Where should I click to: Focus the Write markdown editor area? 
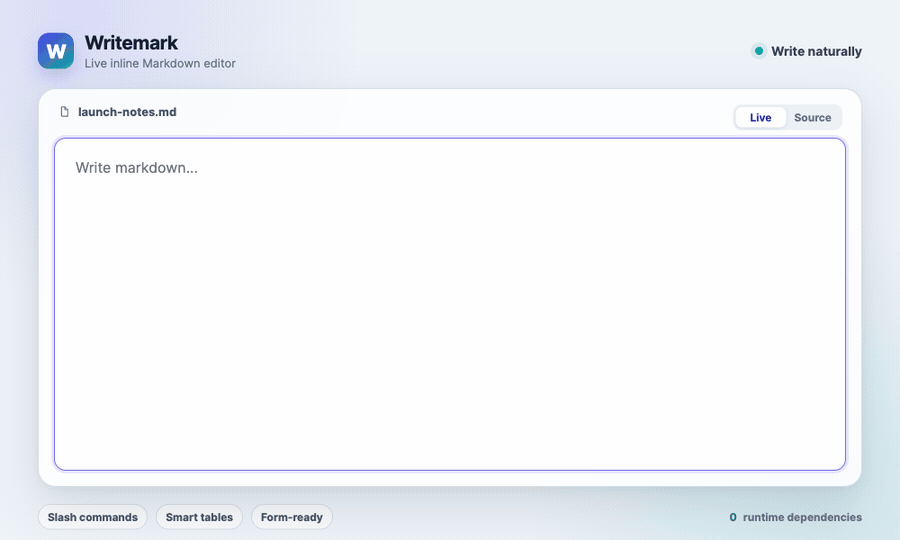(x=450, y=304)
